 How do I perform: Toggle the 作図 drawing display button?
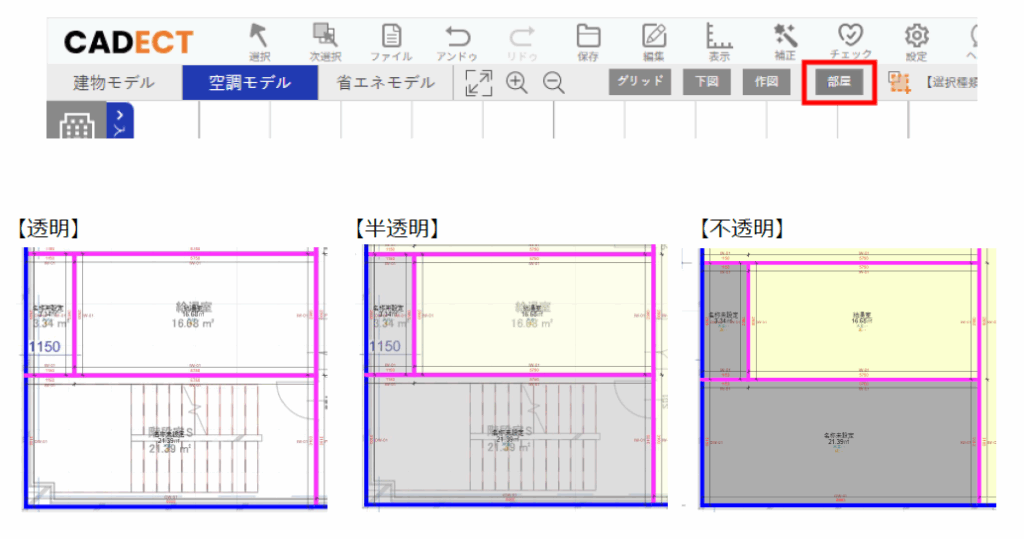coord(767,82)
